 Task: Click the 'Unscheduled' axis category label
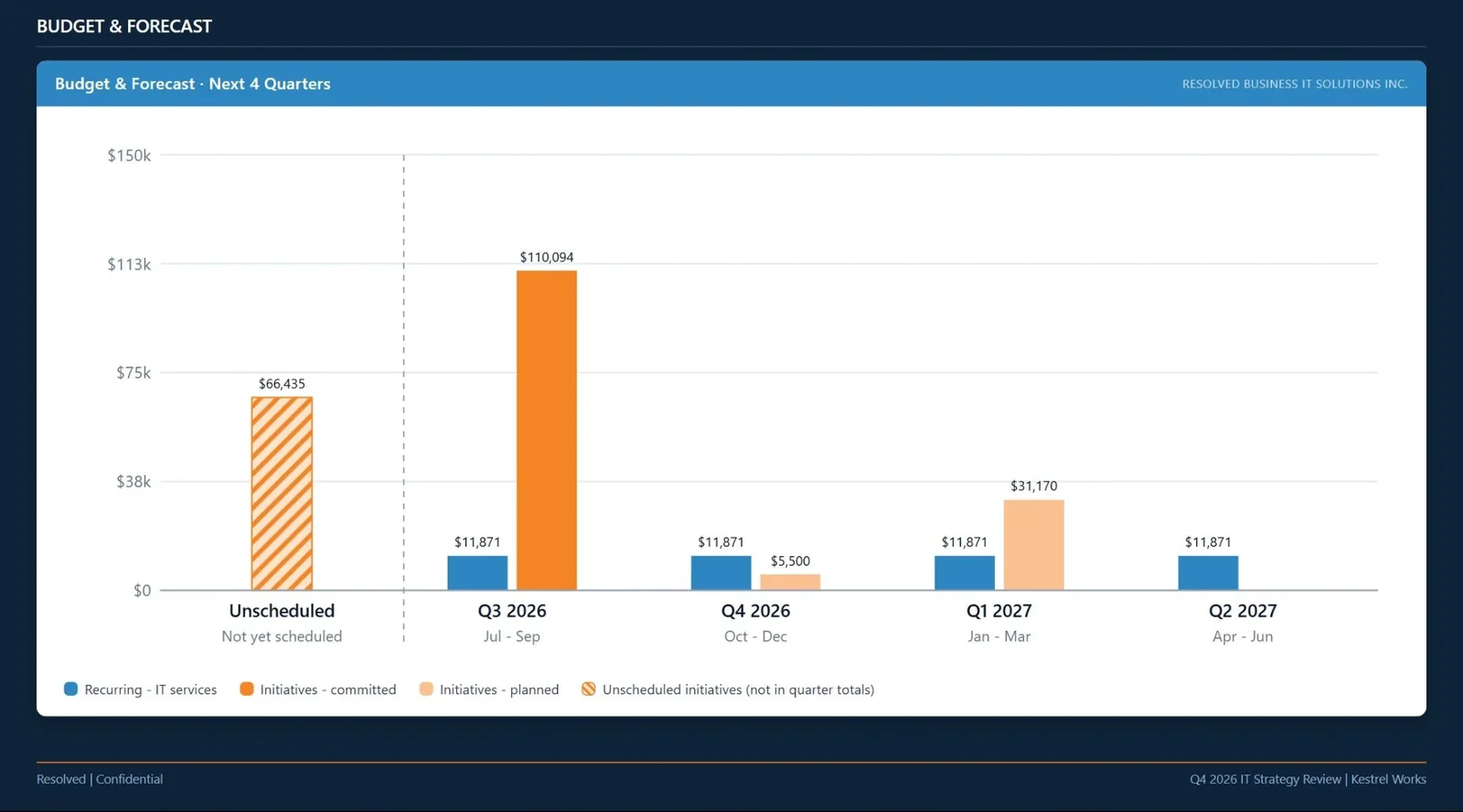coord(282,611)
